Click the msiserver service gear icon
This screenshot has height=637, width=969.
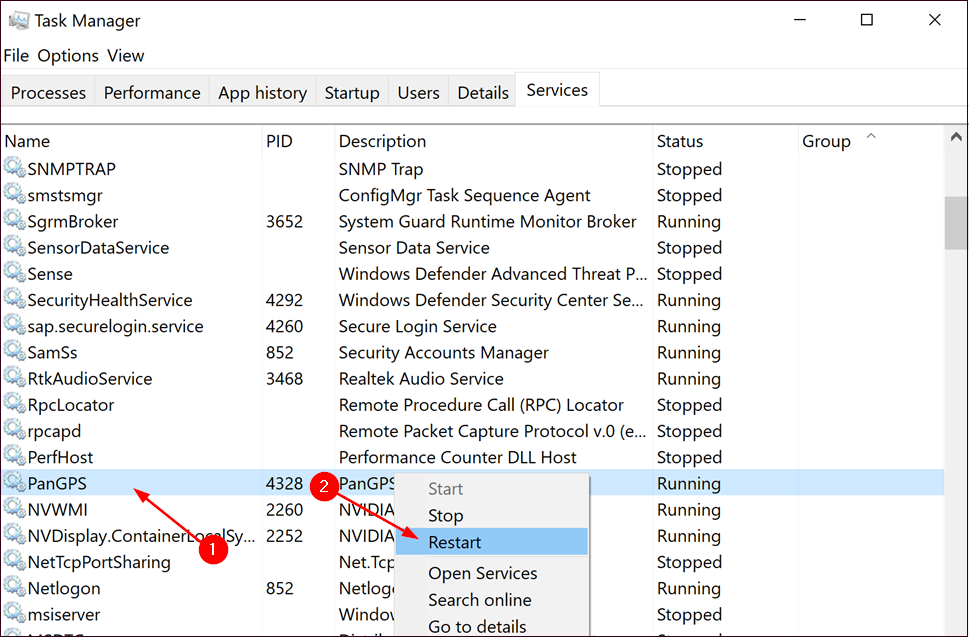(14, 613)
